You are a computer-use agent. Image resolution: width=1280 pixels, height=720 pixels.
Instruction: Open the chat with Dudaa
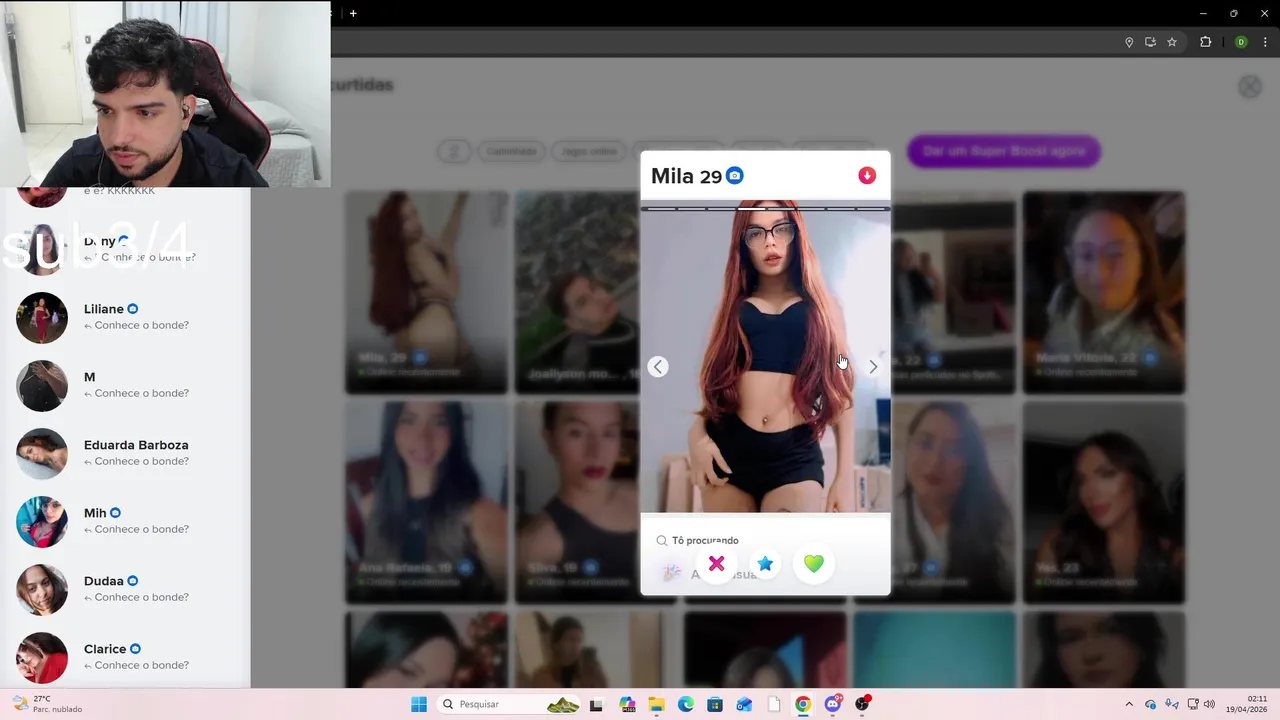coord(125,589)
